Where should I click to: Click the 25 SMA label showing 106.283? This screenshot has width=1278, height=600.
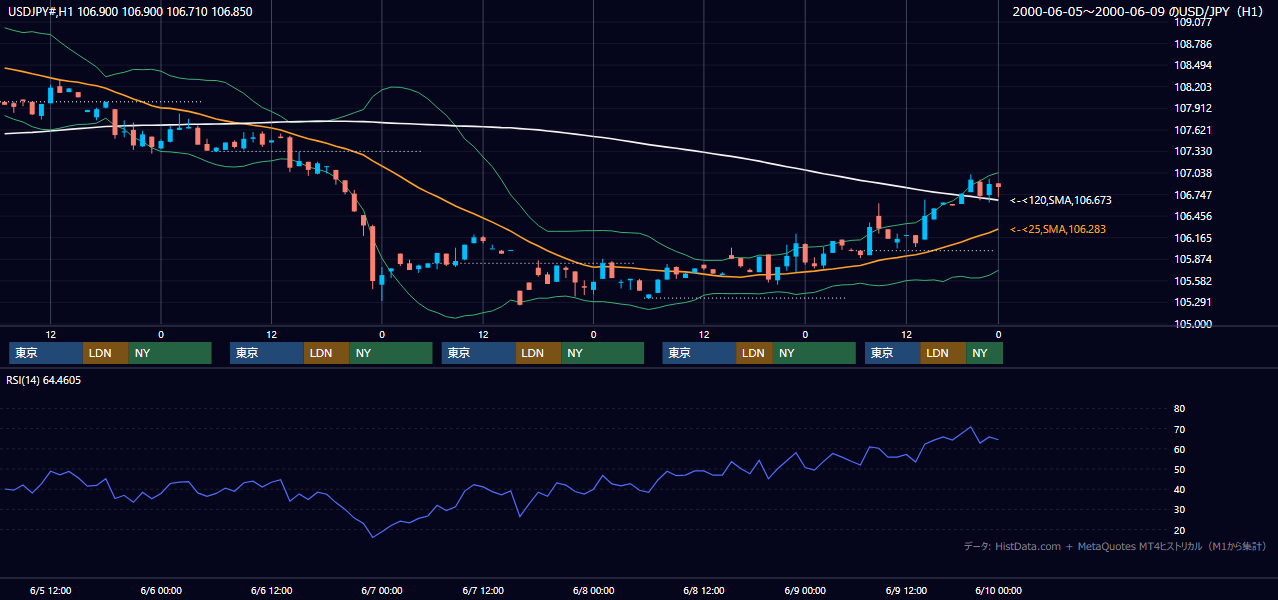[x=1060, y=230]
